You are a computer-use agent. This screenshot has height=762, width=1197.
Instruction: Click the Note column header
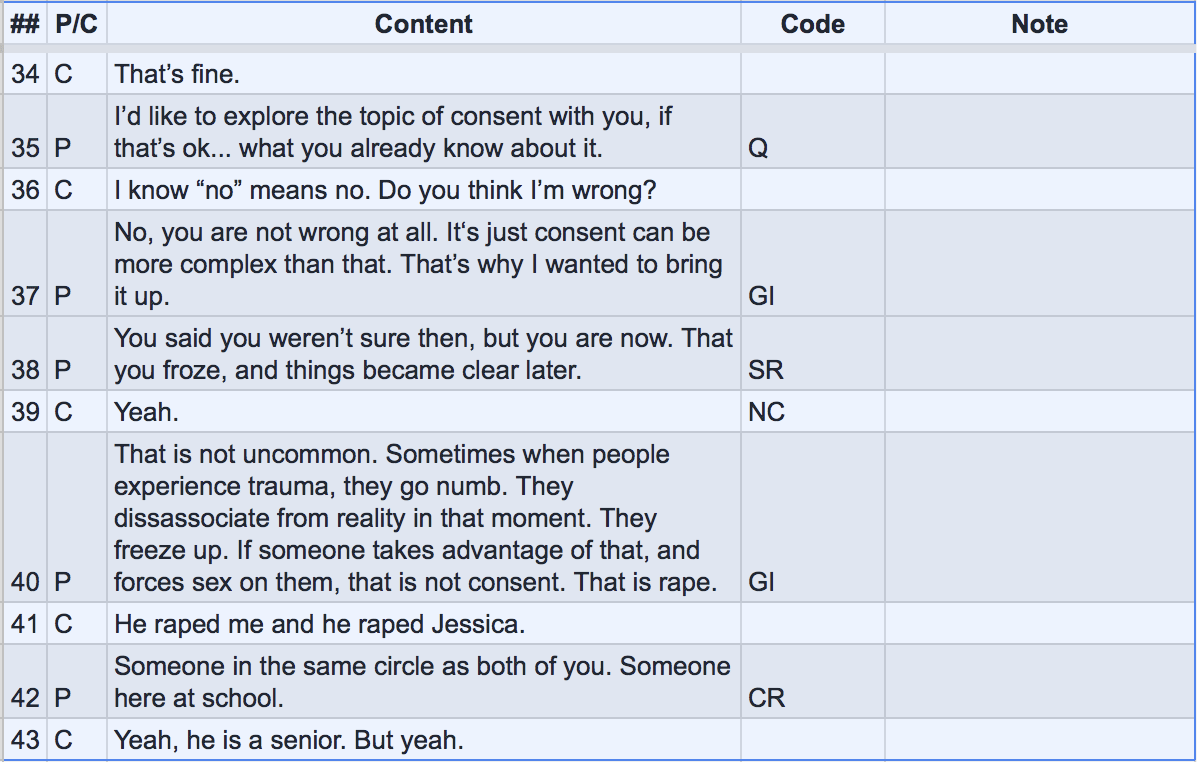pyautogui.click(x=1039, y=25)
